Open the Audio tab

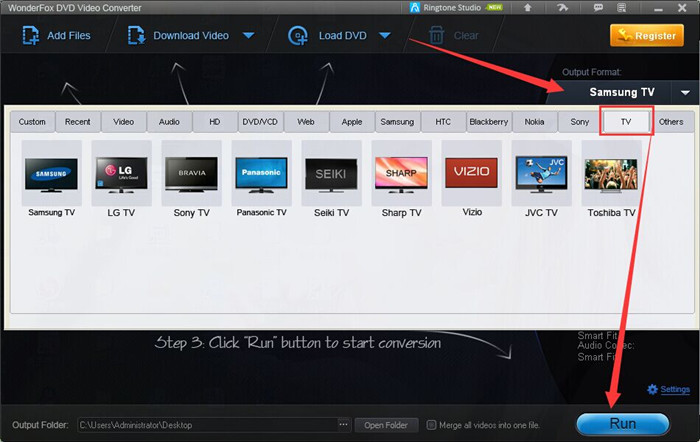(169, 122)
